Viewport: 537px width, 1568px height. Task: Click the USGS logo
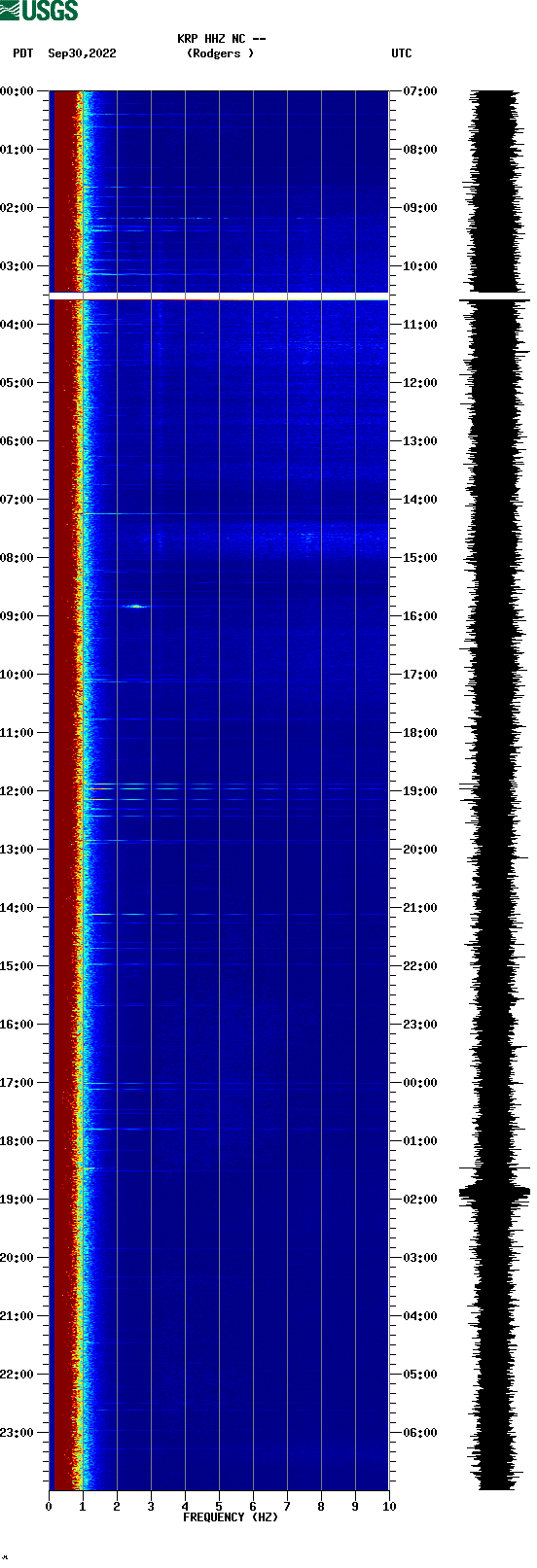coord(39,11)
